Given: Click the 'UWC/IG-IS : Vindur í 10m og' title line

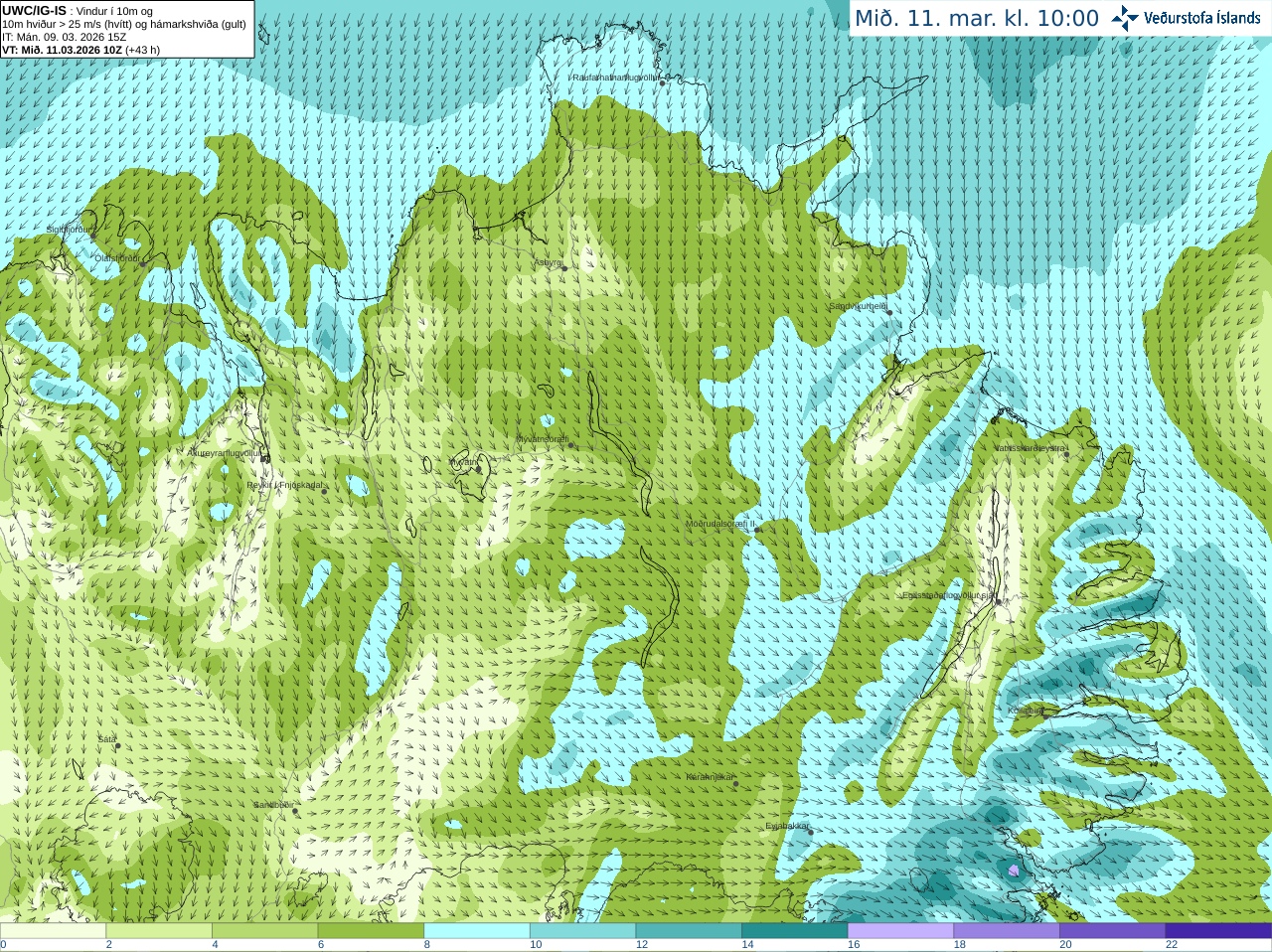Looking at the screenshot, I should tap(78, 11).
